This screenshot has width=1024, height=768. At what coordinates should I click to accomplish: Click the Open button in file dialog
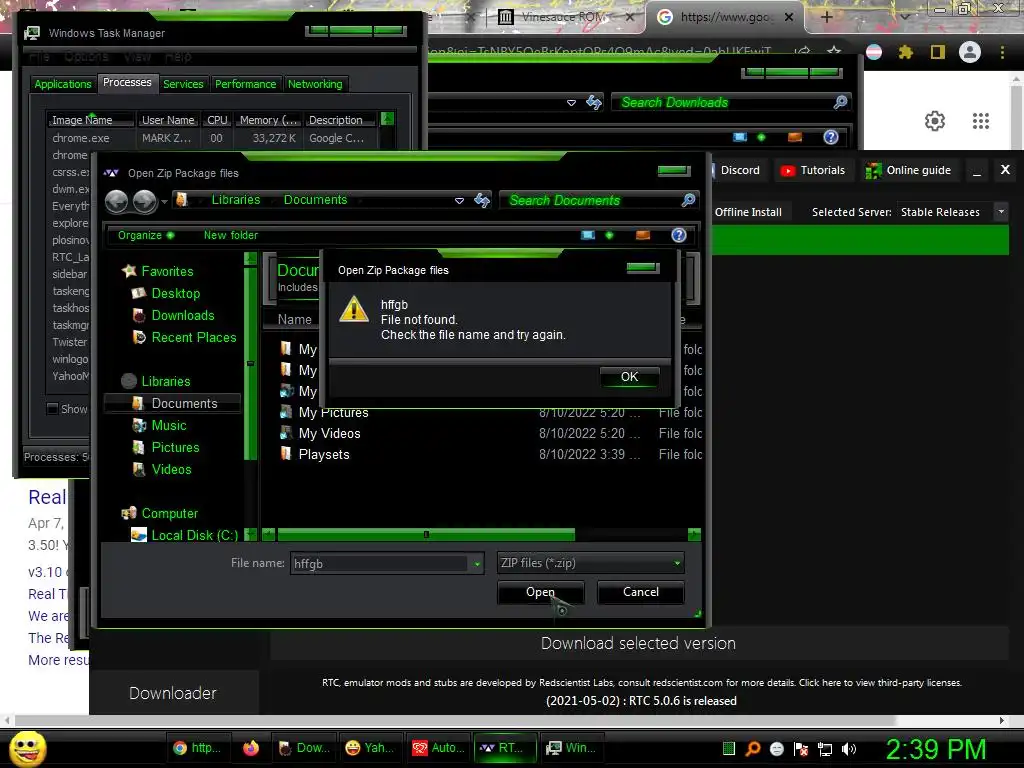pos(540,592)
